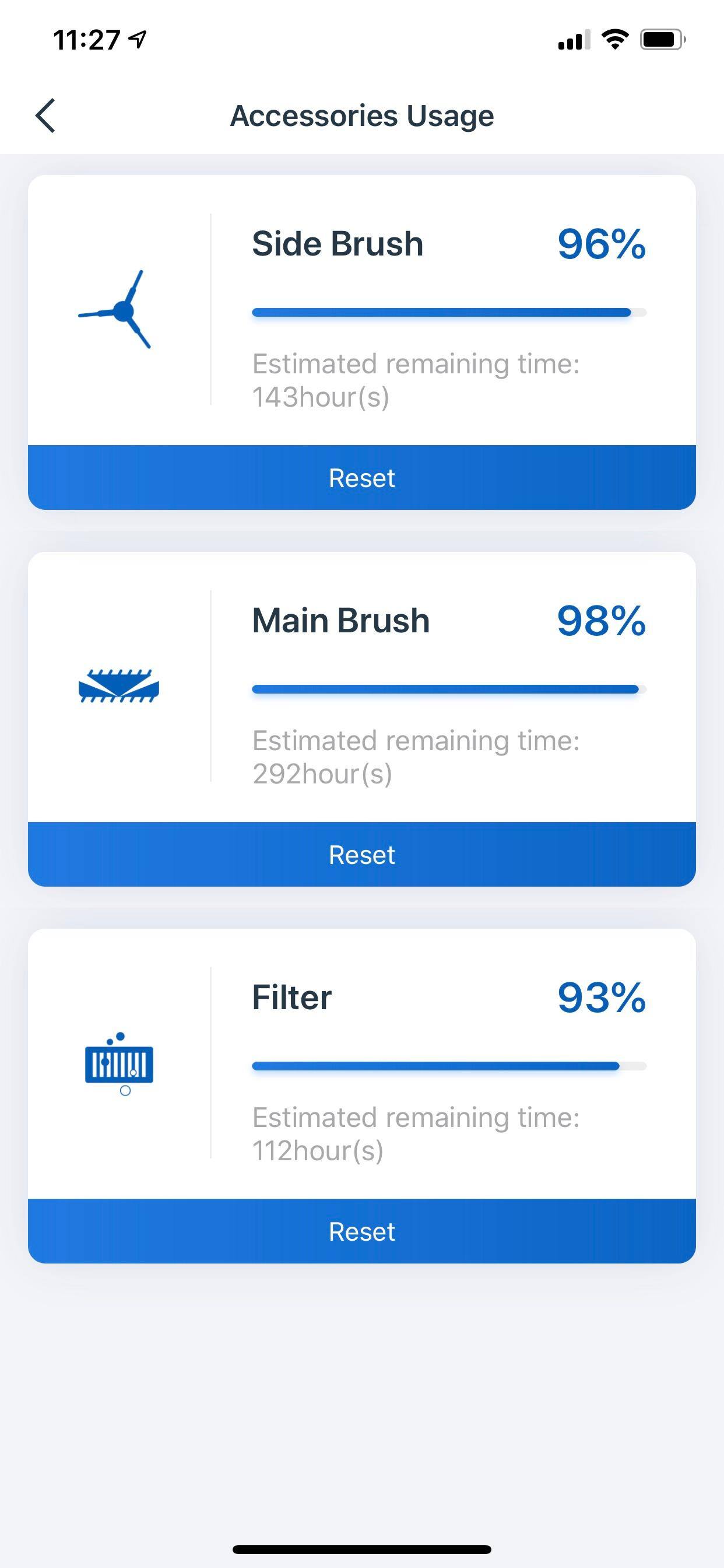Click the Main Brush progress bar
Screen dimensions: 724x1568
[x=449, y=689]
